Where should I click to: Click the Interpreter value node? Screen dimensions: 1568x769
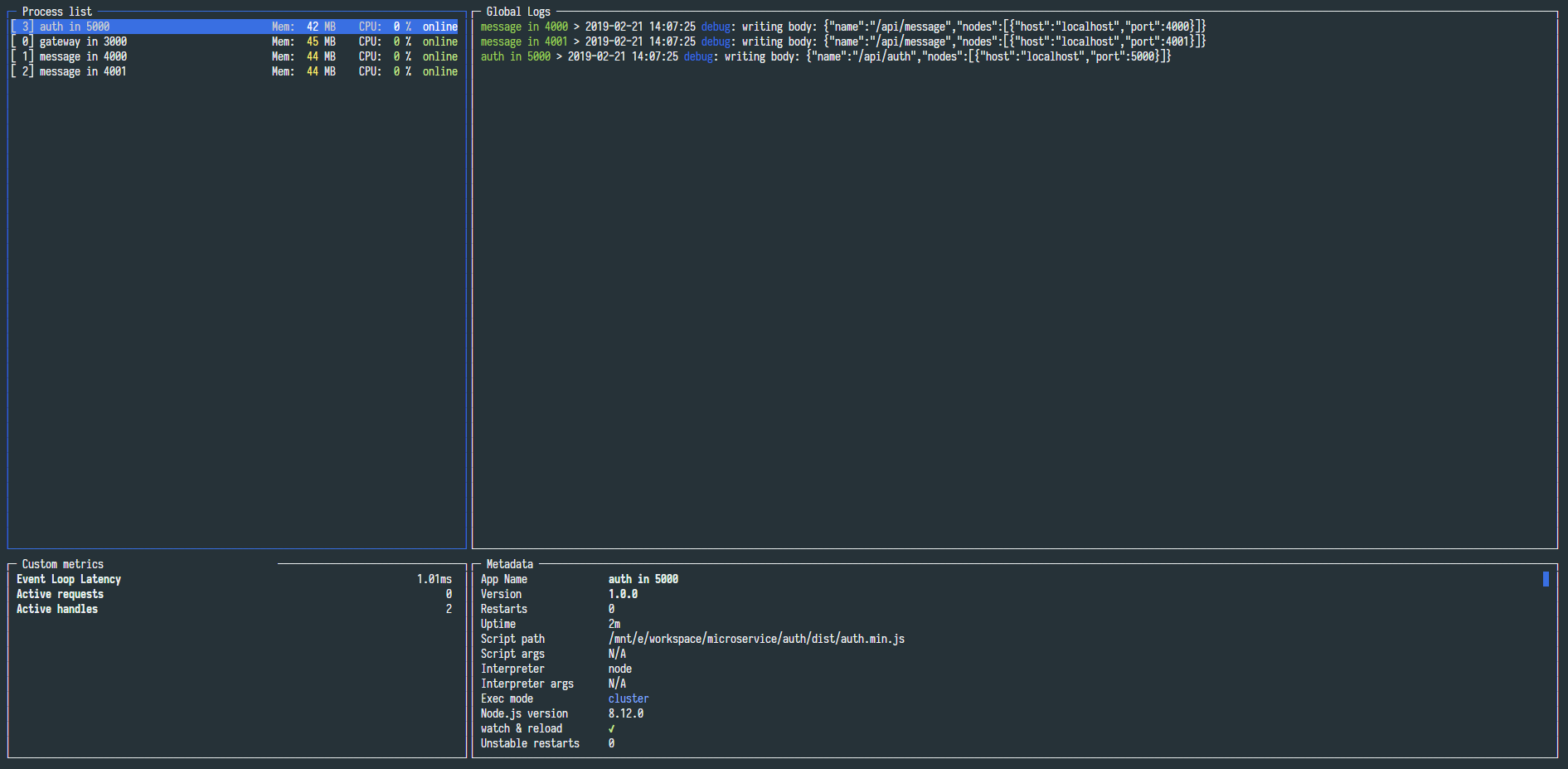click(620, 669)
